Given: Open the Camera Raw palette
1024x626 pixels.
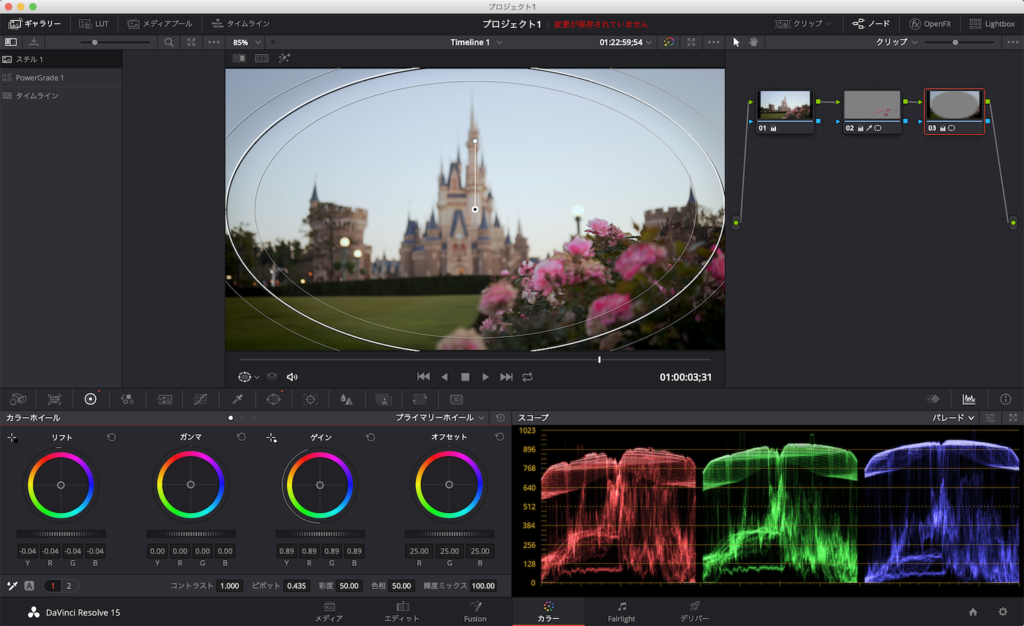Looking at the screenshot, I should coord(18,399).
